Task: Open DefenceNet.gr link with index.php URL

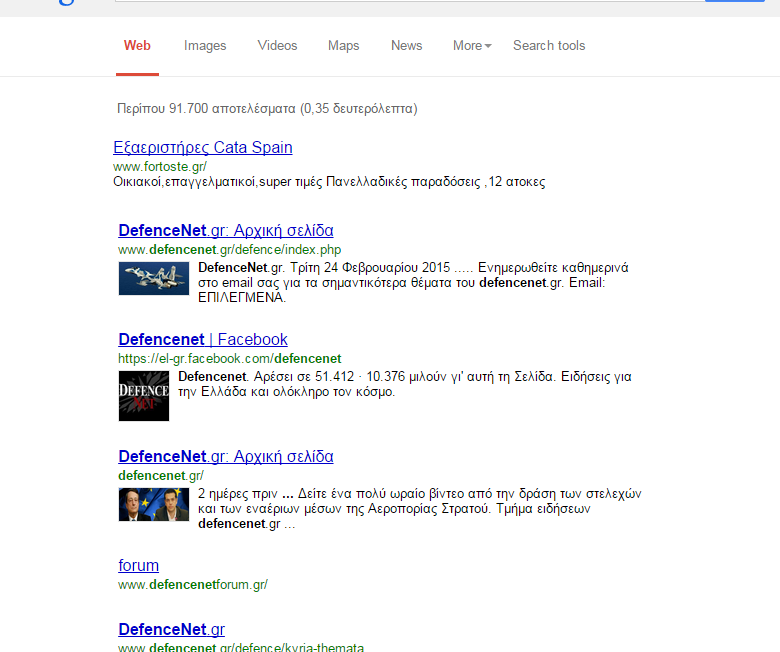Action: [x=226, y=231]
